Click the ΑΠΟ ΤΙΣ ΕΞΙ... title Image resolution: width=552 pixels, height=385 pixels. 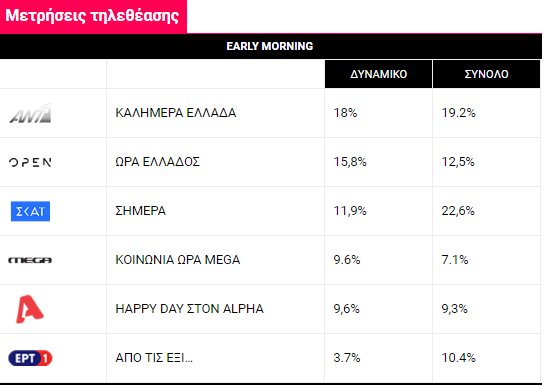[x=154, y=358]
